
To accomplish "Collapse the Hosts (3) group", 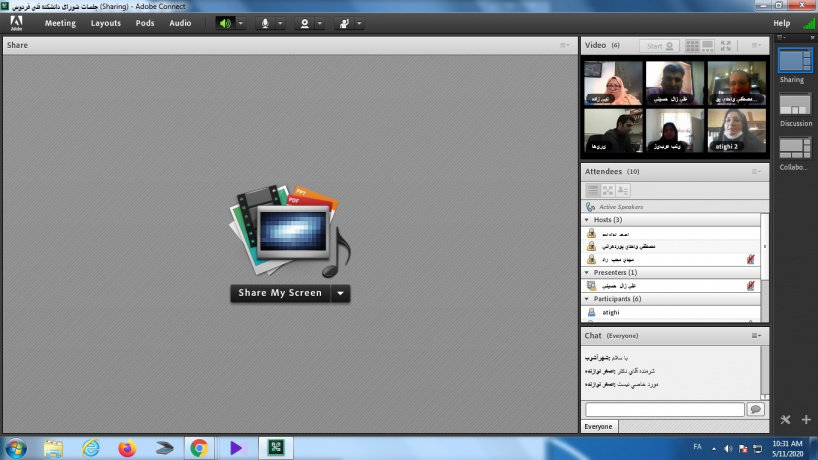I will tap(587, 219).
